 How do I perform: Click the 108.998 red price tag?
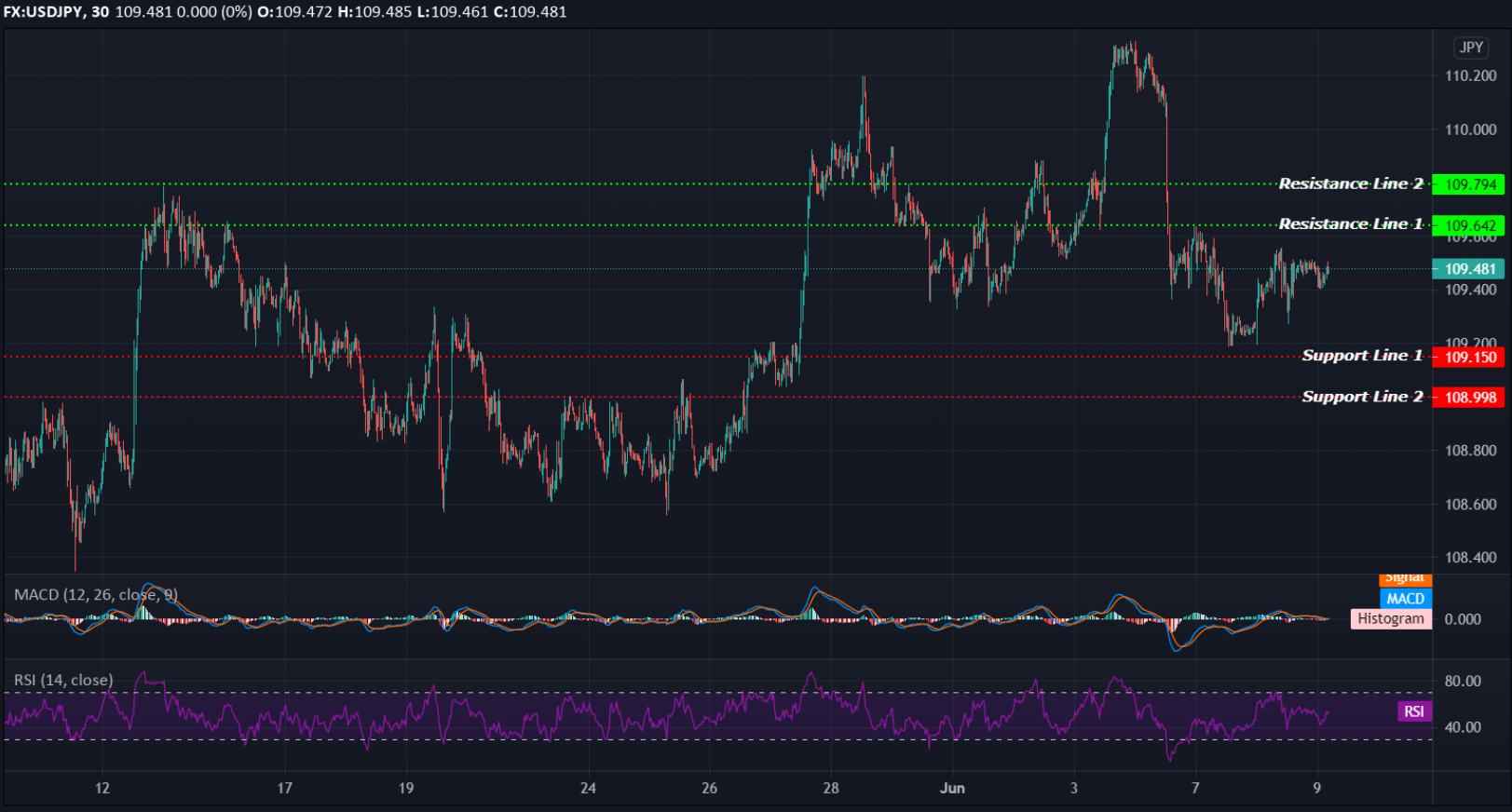point(1468,398)
